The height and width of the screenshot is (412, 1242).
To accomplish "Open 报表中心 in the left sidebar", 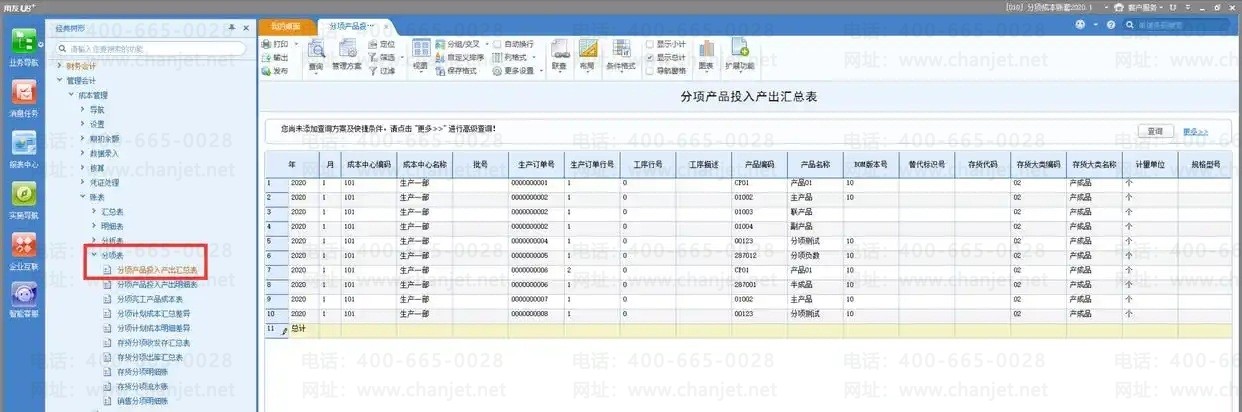I will click(24, 147).
